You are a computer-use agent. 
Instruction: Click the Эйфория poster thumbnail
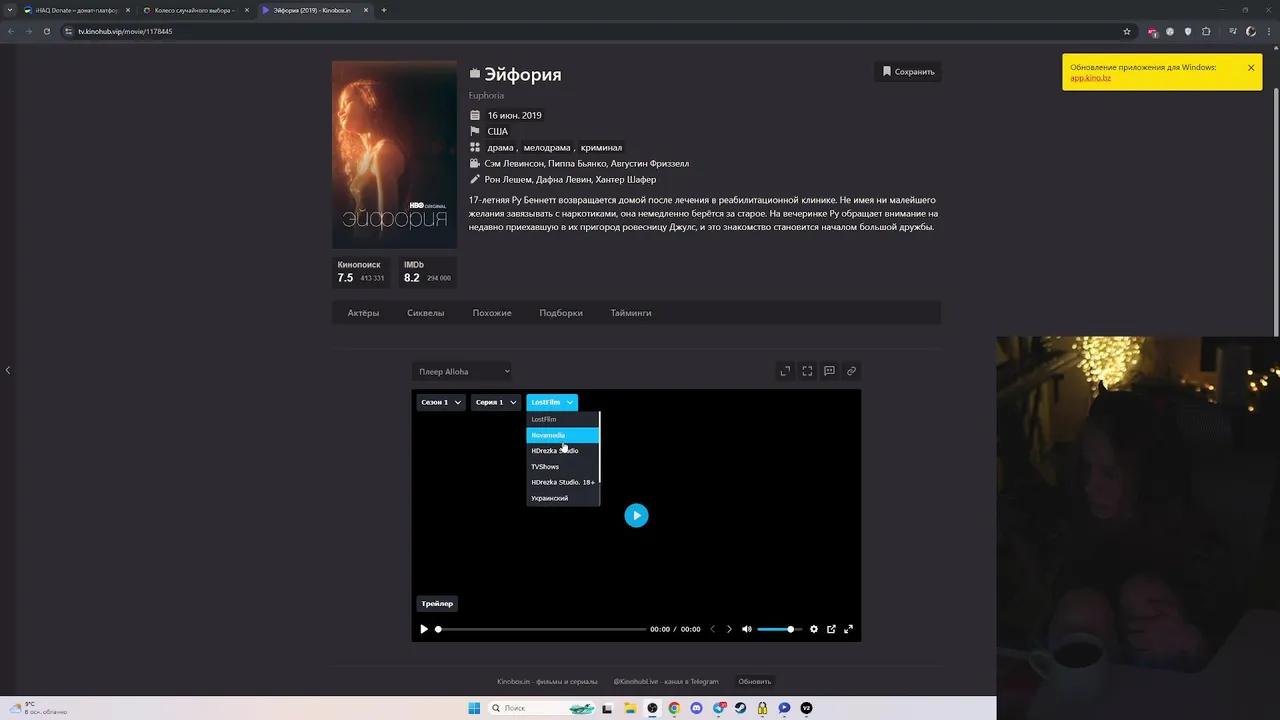pos(394,154)
